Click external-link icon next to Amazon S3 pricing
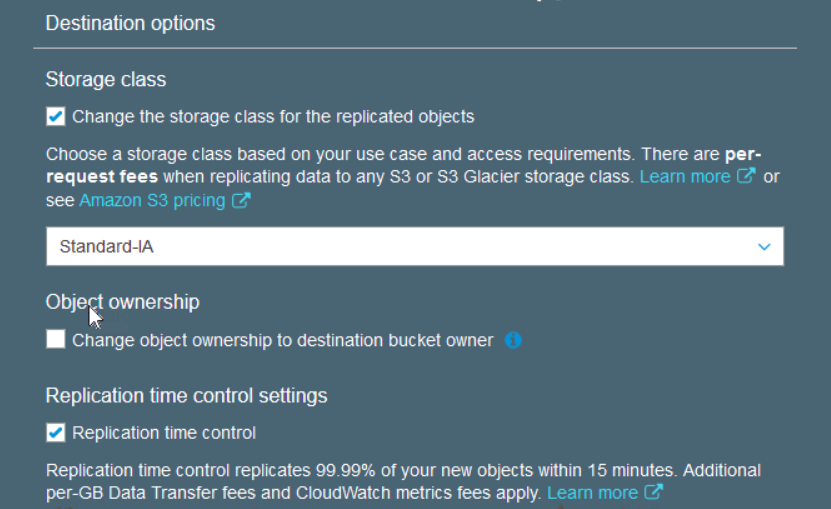Viewport: 831px width, 509px height. (241, 200)
